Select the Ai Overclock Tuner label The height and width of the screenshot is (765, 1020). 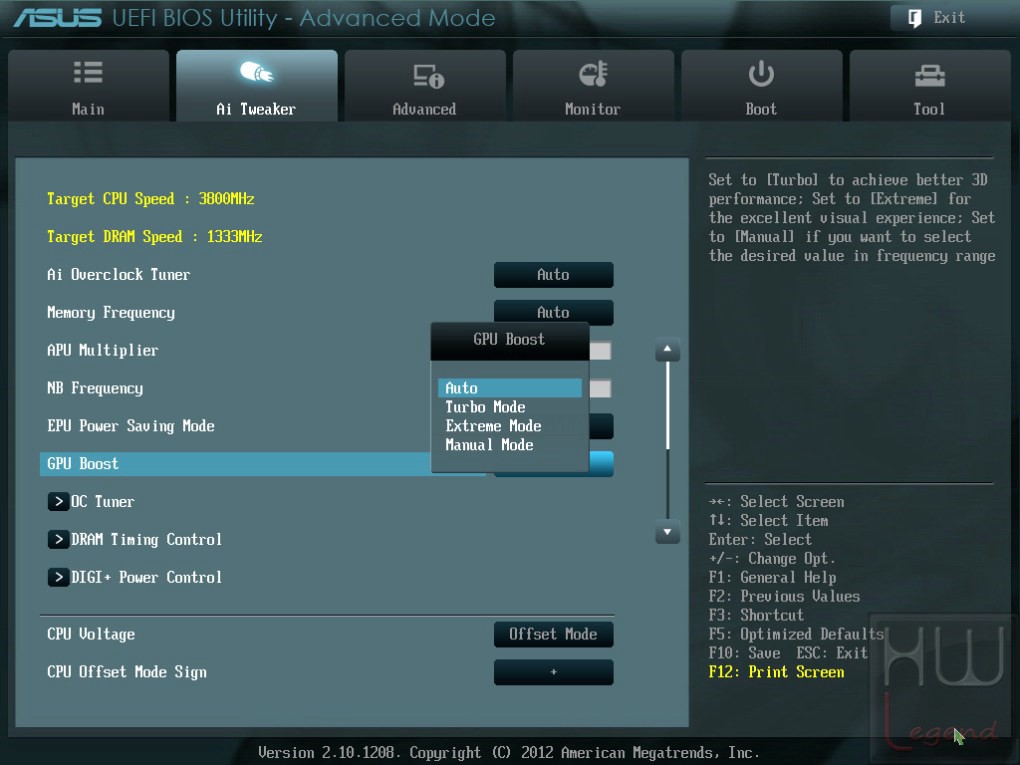pyautogui.click(x=118, y=275)
